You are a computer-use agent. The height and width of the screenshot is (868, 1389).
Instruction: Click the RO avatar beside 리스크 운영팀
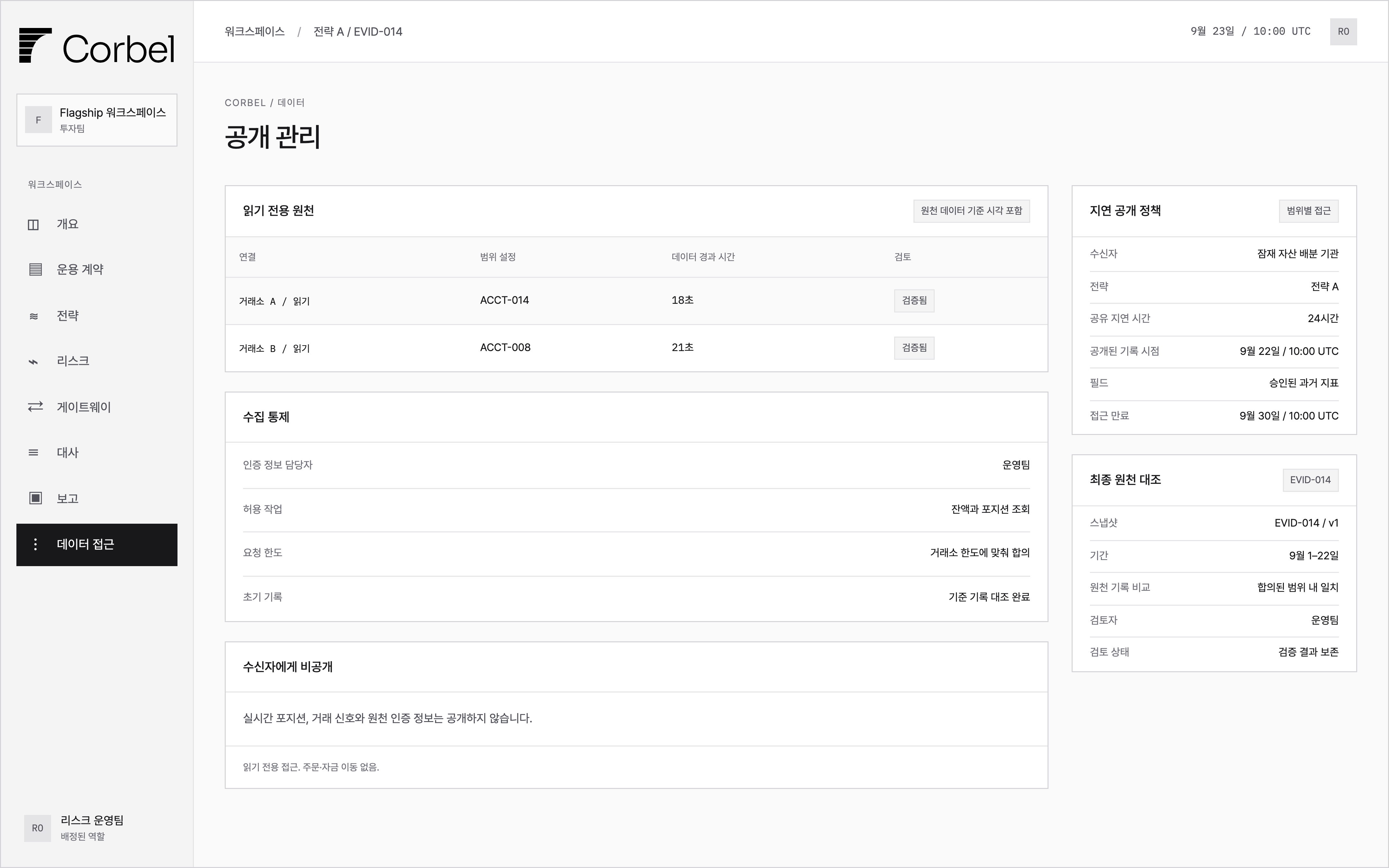coord(37,828)
